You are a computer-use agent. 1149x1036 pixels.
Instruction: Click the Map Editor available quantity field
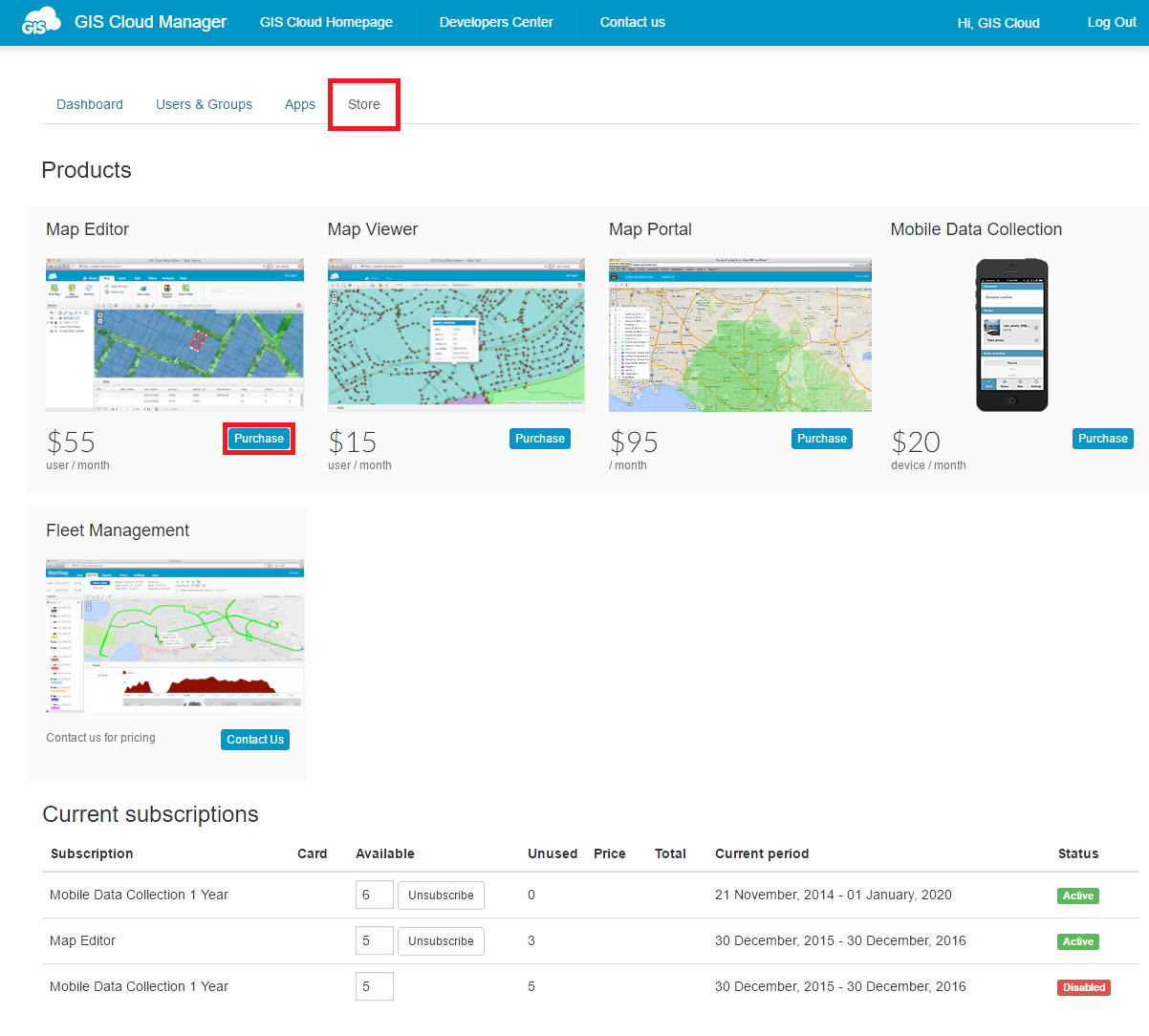click(375, 941)
